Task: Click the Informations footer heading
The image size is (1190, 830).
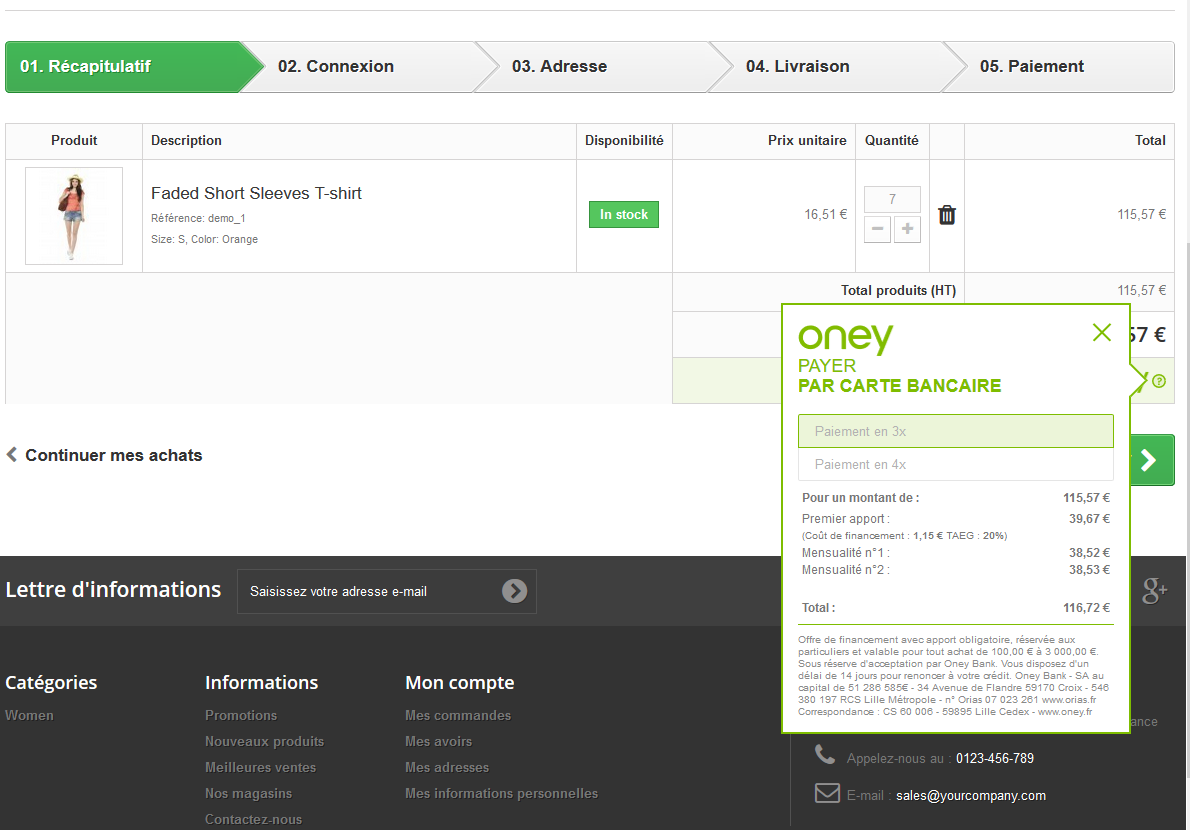Action: point(262,683)
